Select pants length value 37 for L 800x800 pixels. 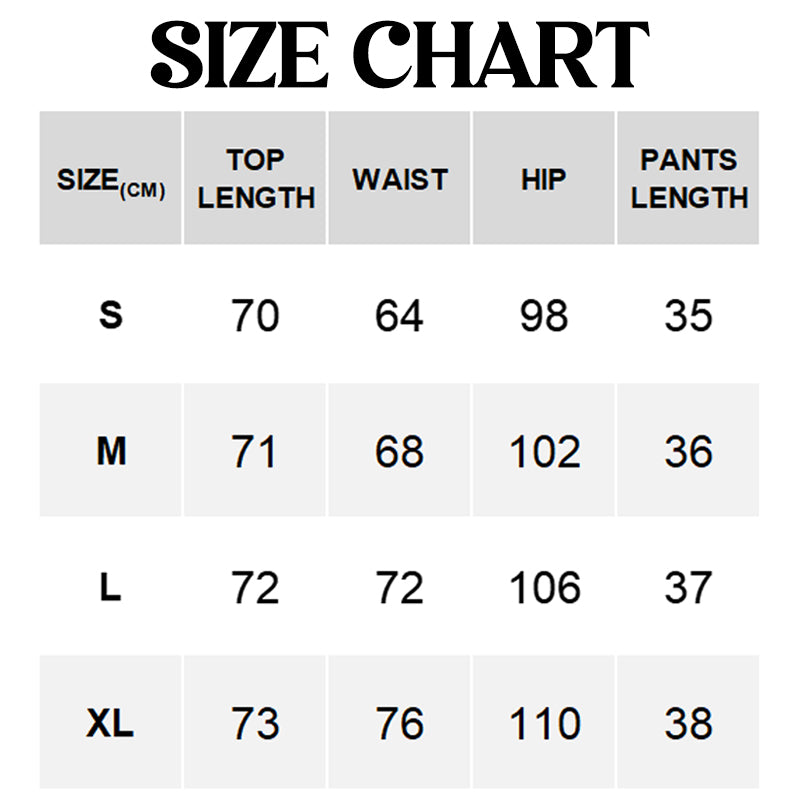coord(689,588)
